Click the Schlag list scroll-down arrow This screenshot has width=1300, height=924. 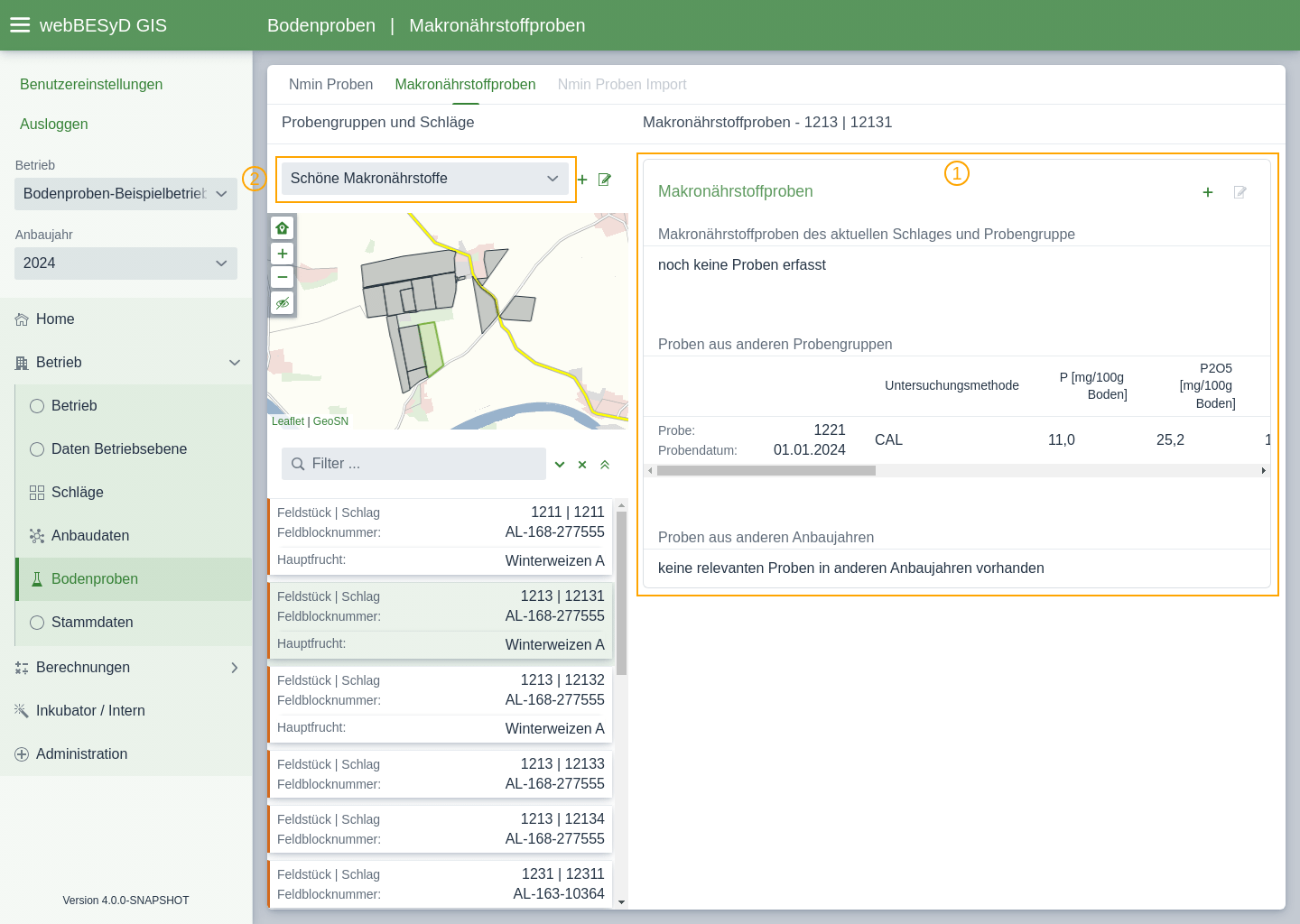[x=621, y=902]
